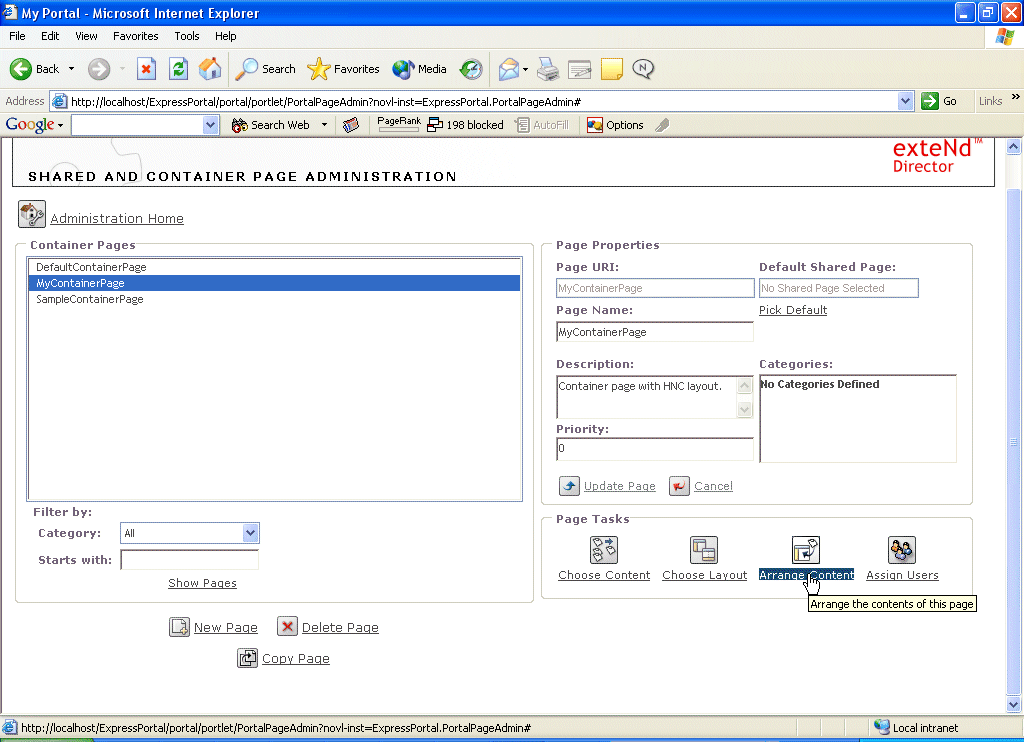Open the Google search box dropdown
Screen dimensions: 1024x742
click(x=210, y=125)
